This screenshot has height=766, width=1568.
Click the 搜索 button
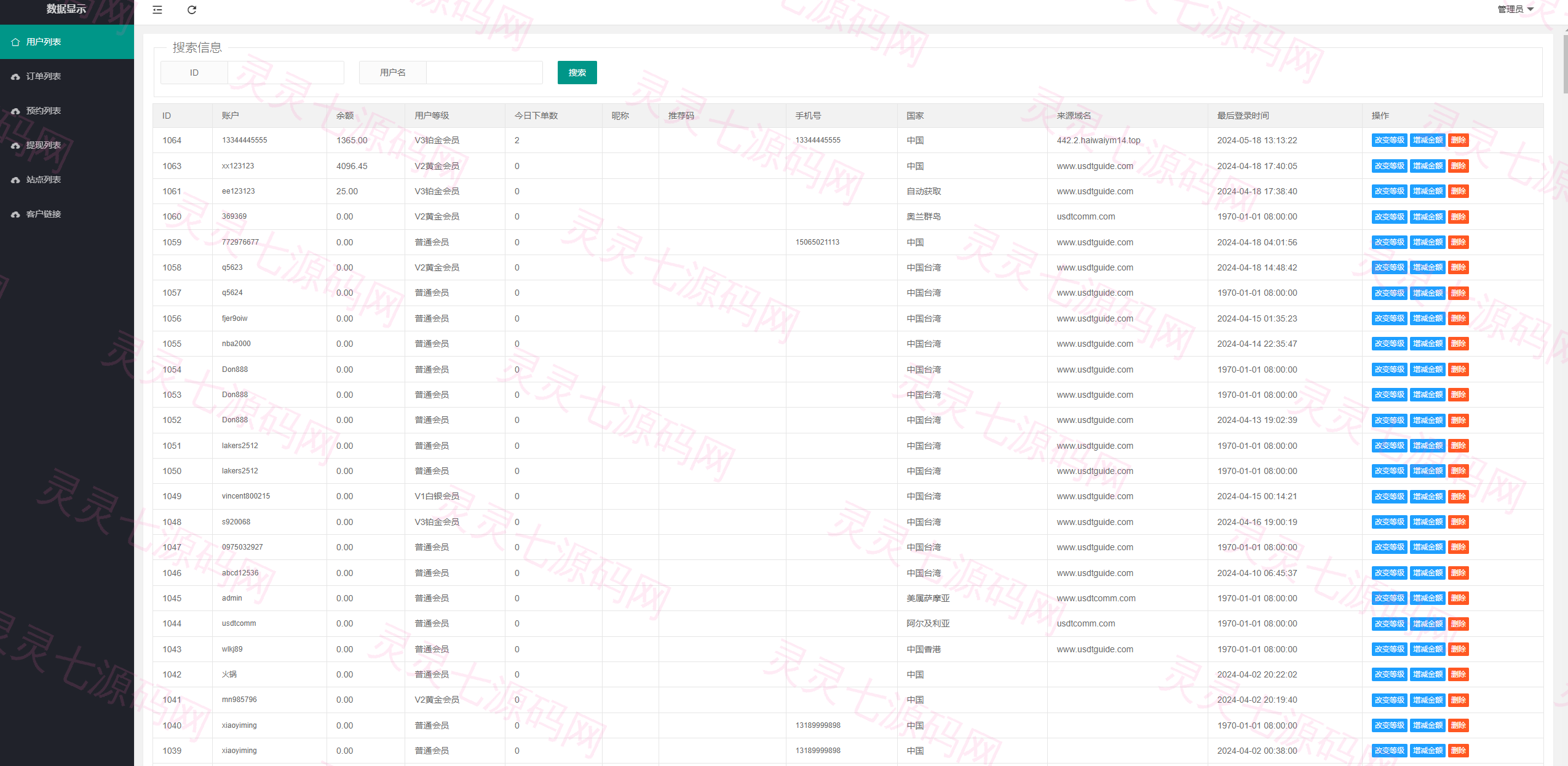pyautogui.click(x=577, y=73)
